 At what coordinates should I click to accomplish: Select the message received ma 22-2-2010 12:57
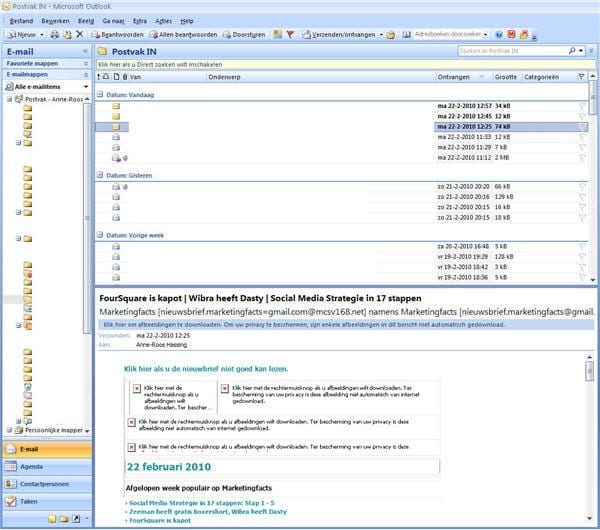click(342, 106)
